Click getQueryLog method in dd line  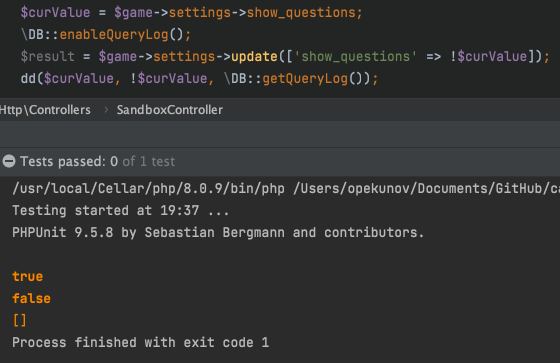[x=305, y=78]
